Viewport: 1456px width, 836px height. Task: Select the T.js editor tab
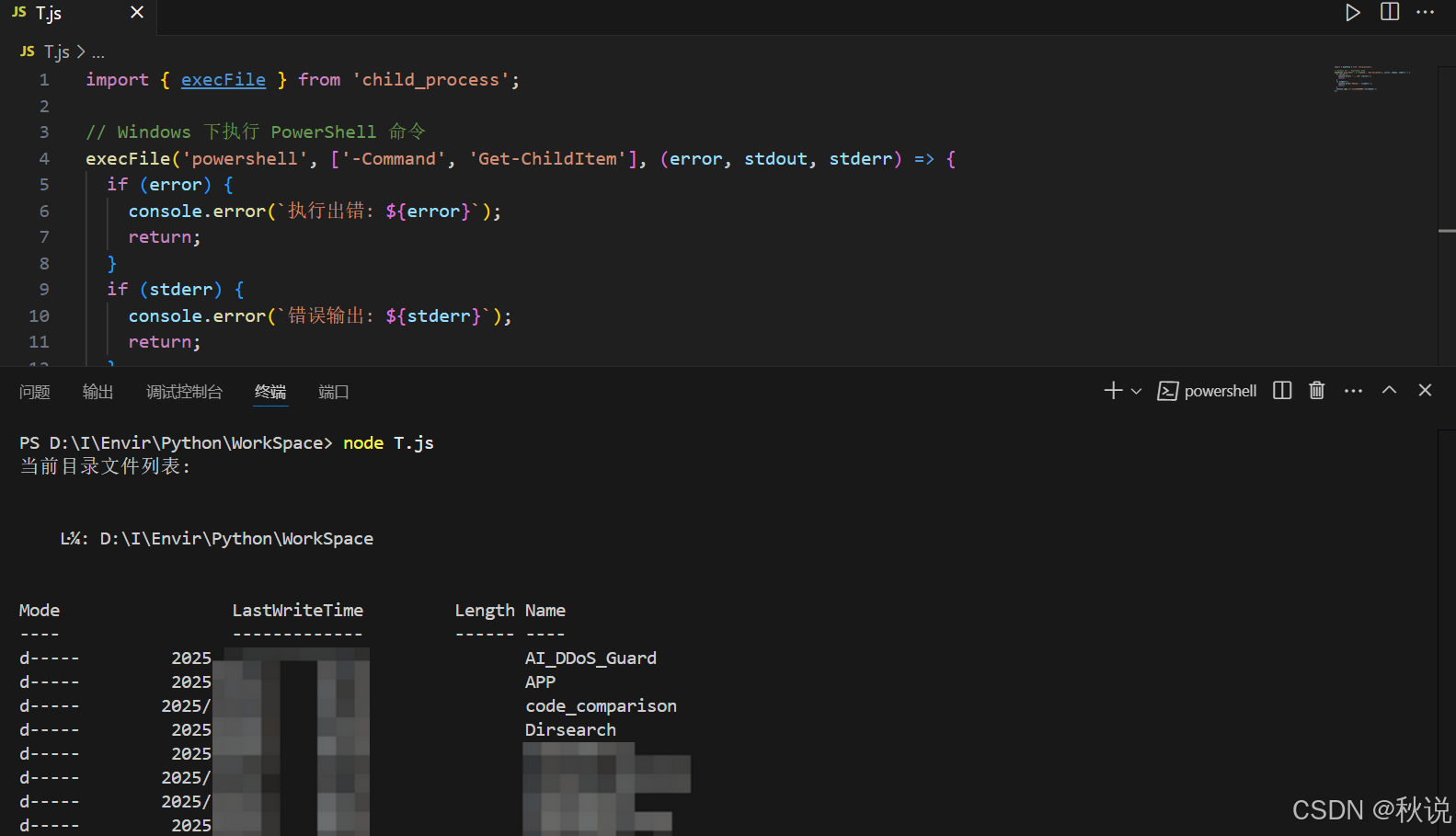click(77, 14)
